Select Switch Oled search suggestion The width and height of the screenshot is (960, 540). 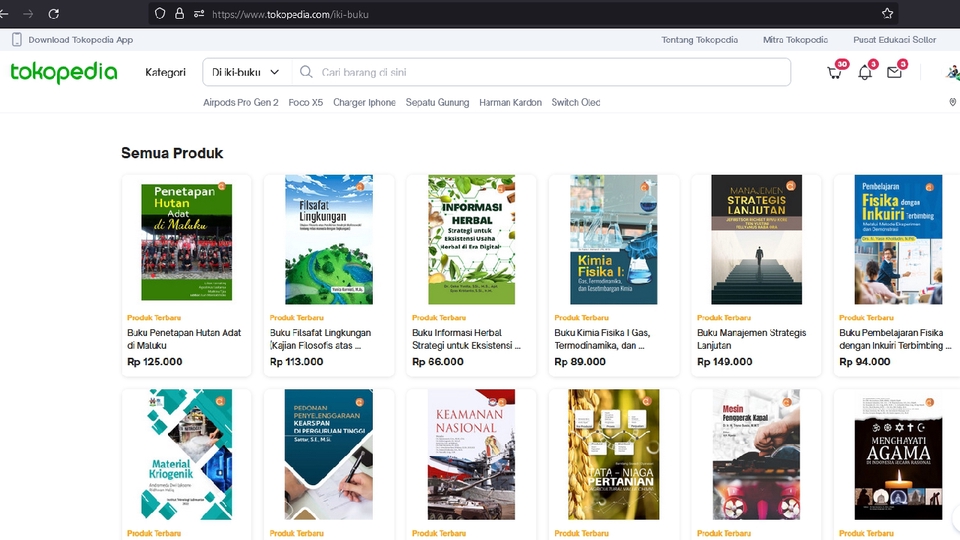(576, 102)
